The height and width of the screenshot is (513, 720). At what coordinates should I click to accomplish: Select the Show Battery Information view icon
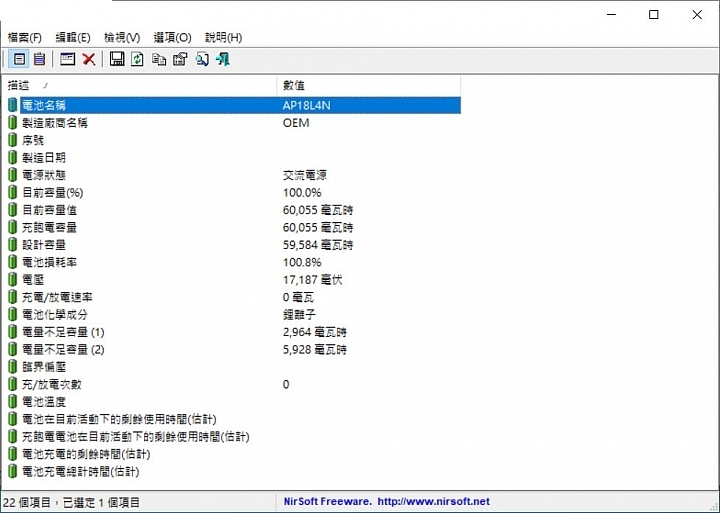(19, 59)
